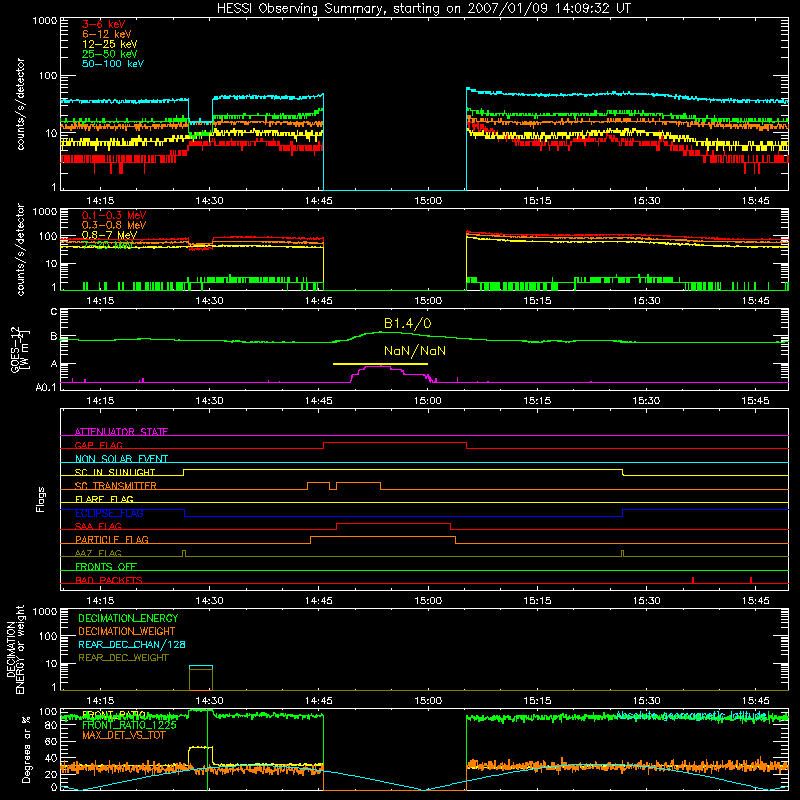Click the SAA_FLAG label

click(98, 526)
